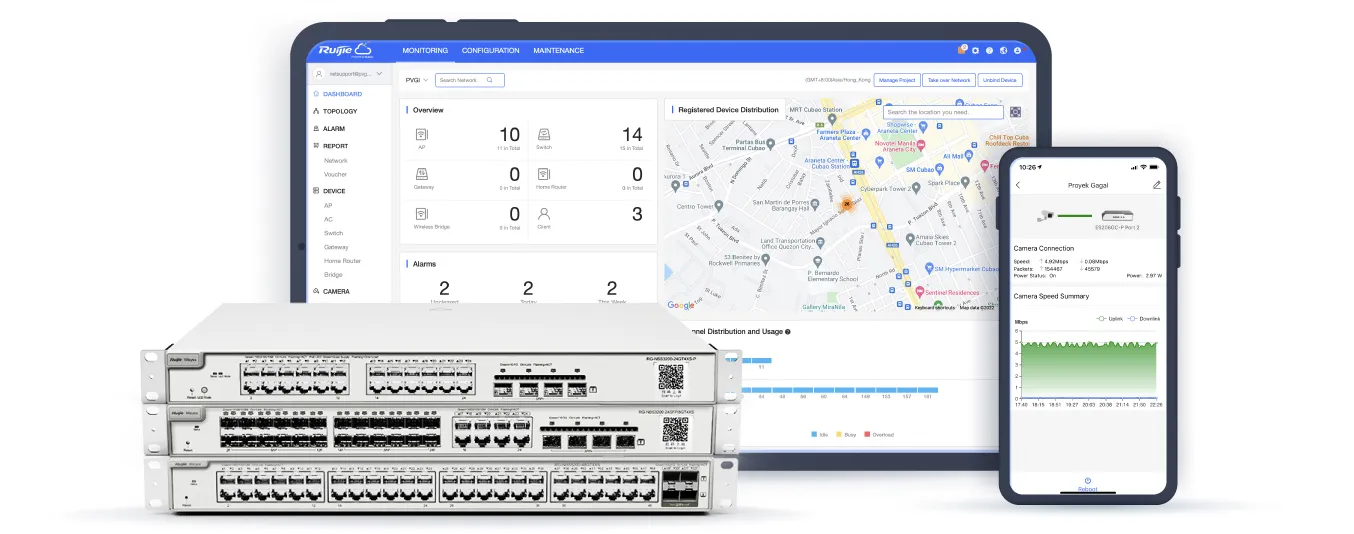Open the notifications icon with badge
The image size is (1354, 534).
pyautogui.click(x=962, y=50)
